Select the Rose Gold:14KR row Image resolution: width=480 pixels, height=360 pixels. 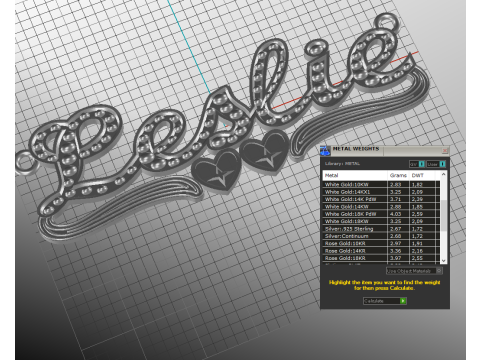coord(381,251)
